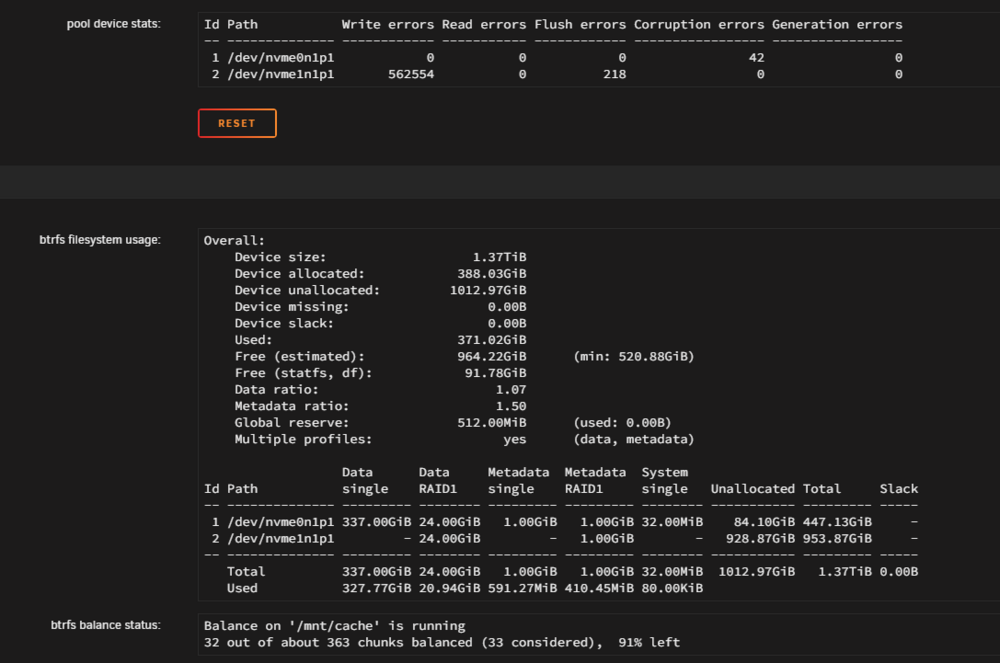This screenshot has width=1000, height=663.
Task: Click the Unallocated column header
Action: [x=753, y=489]
